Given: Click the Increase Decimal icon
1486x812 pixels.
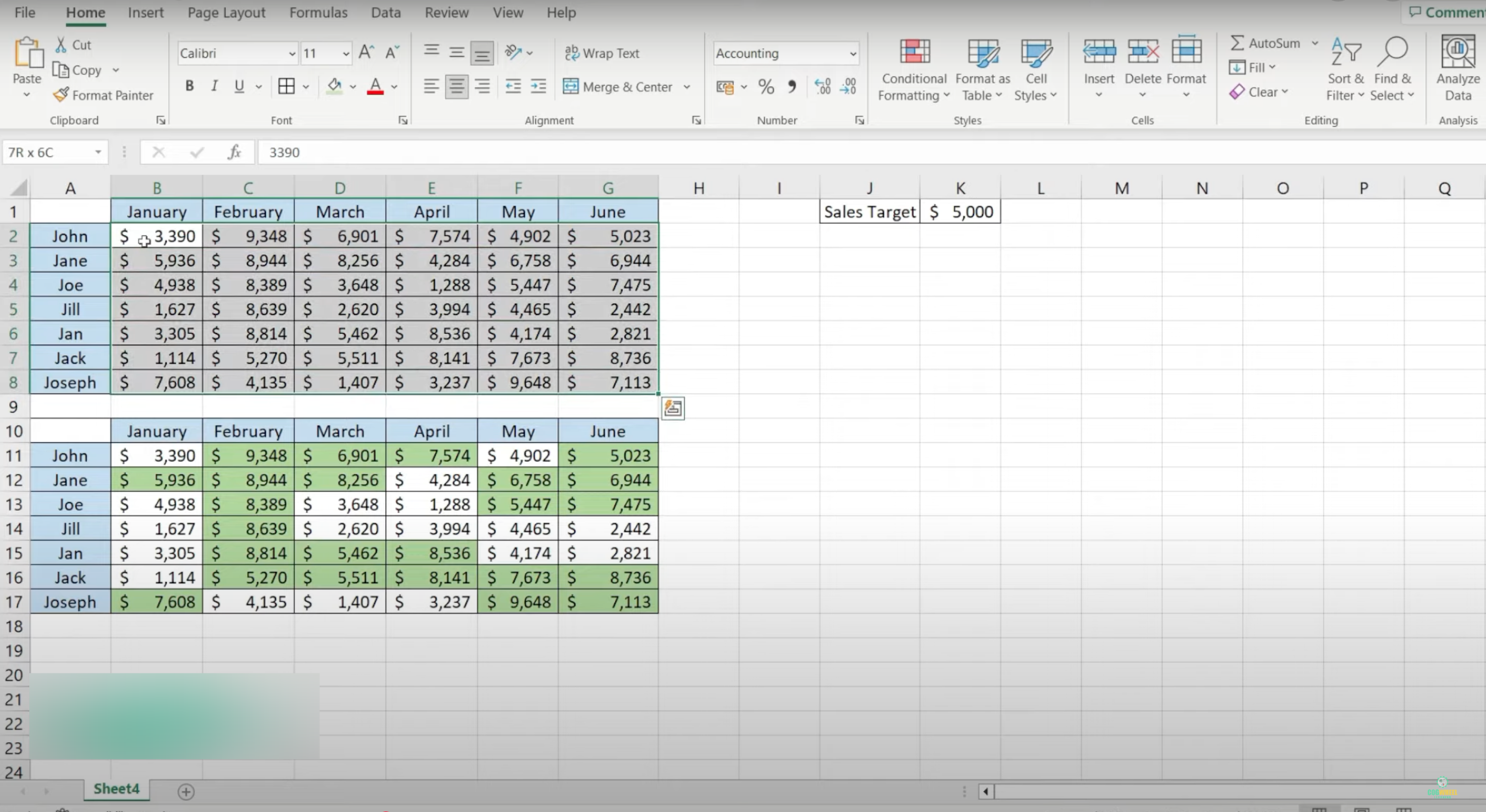Looking at the screenshot, I should tap(823, 87).
